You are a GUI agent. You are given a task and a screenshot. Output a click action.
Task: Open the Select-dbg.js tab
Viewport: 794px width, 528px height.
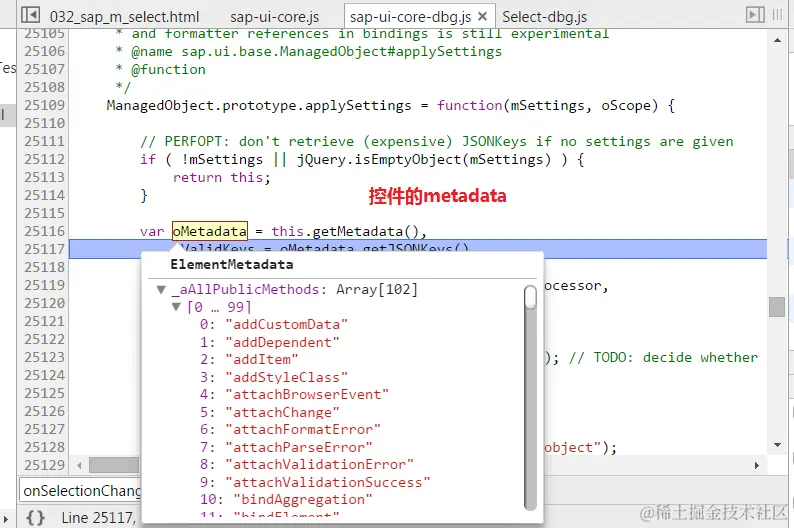[544, 17]
